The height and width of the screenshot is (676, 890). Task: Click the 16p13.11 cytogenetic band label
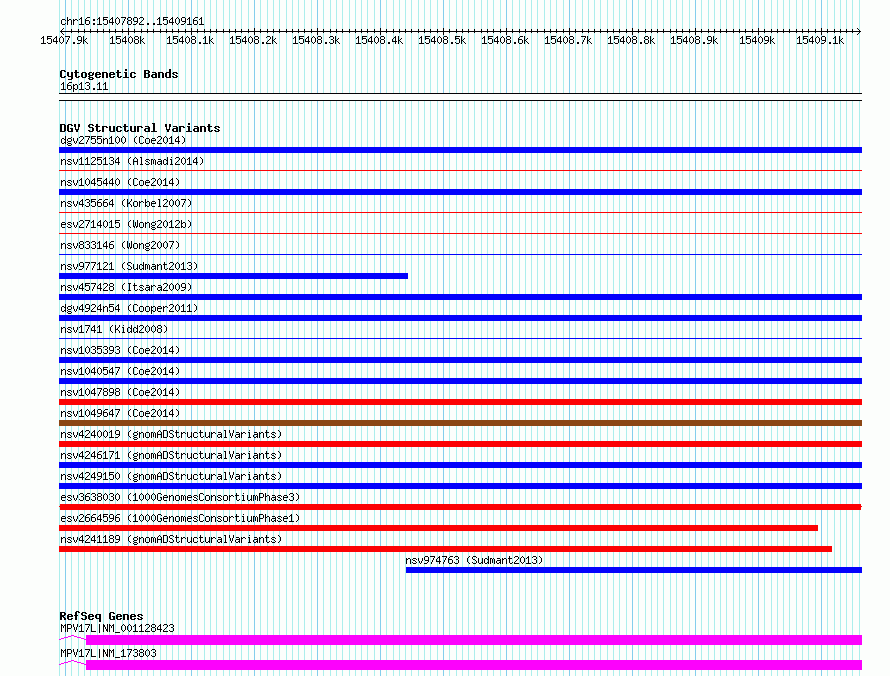pyautogui.click(x=84, y=86)
